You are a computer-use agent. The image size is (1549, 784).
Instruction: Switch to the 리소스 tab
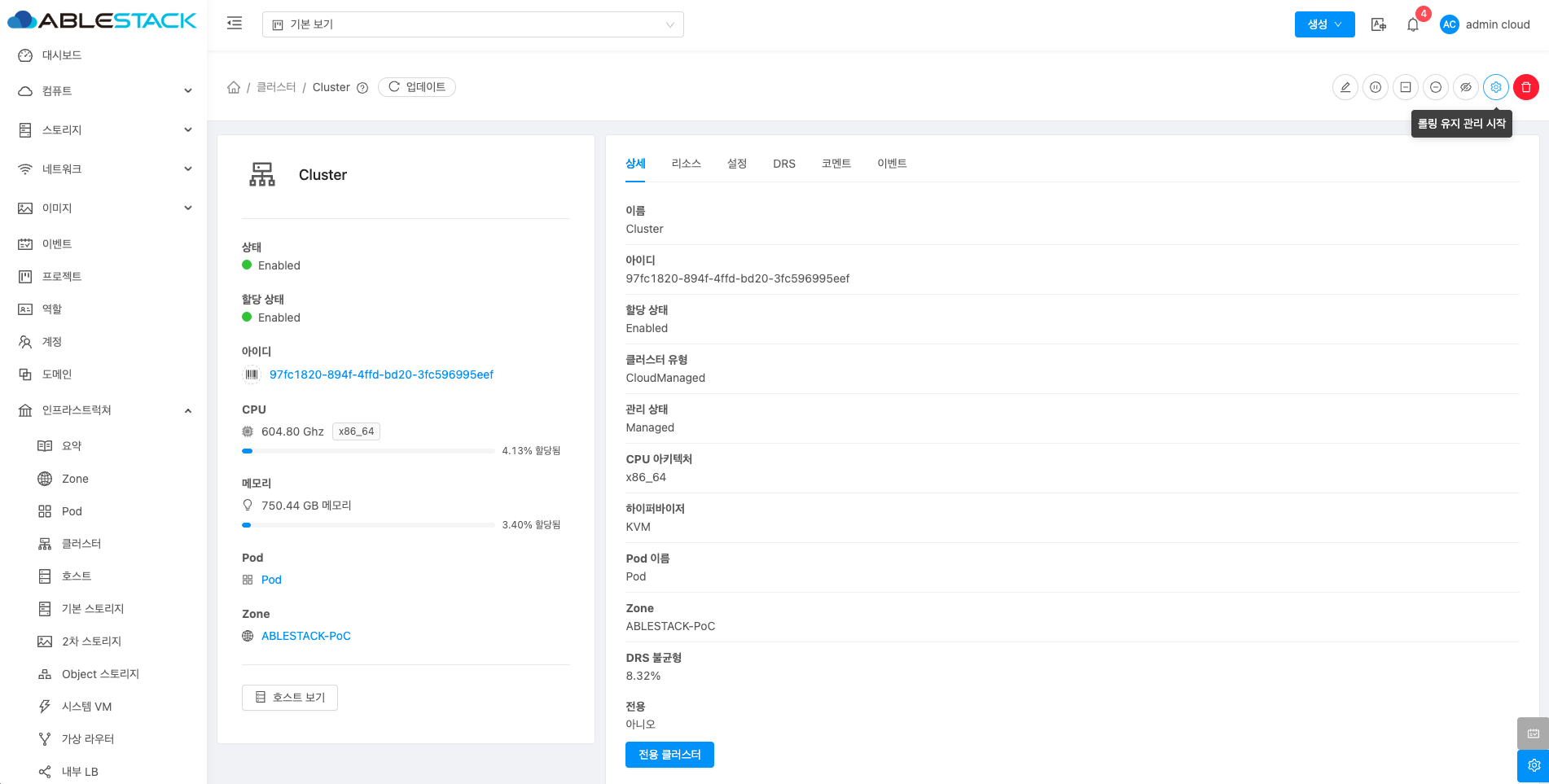(686, 164)
